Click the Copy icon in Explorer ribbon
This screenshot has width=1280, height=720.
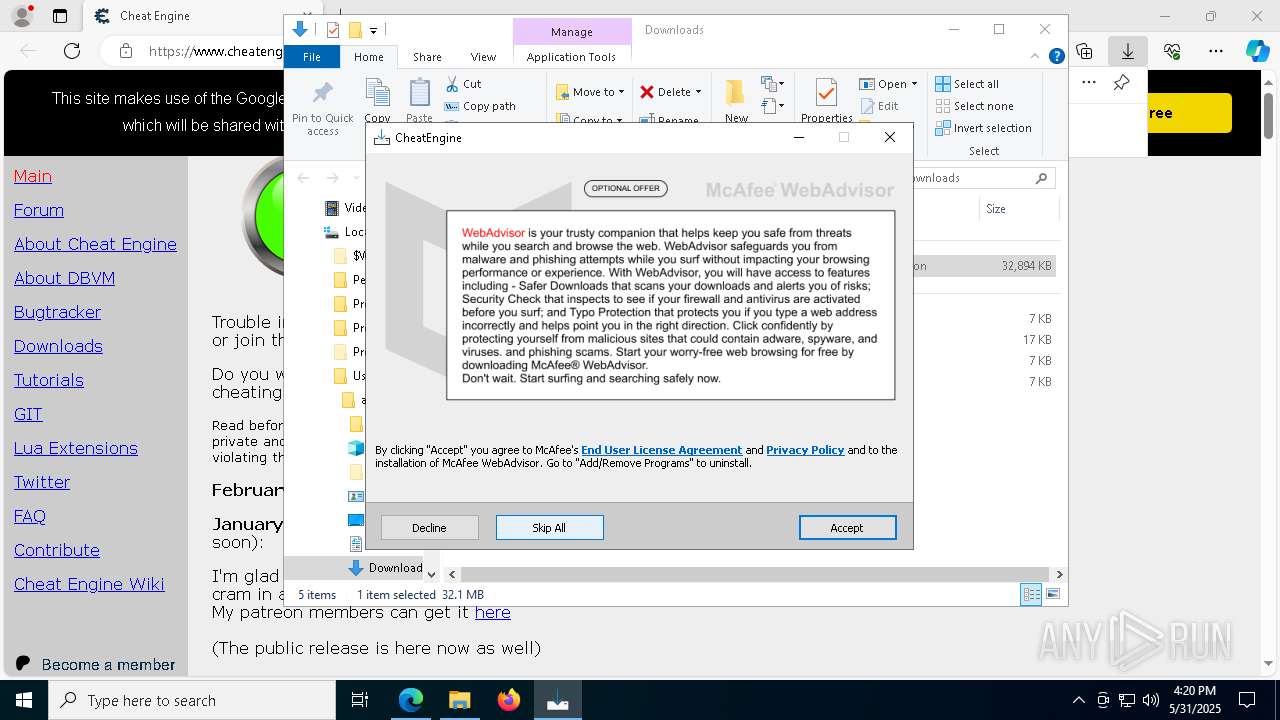coord(378,94)
